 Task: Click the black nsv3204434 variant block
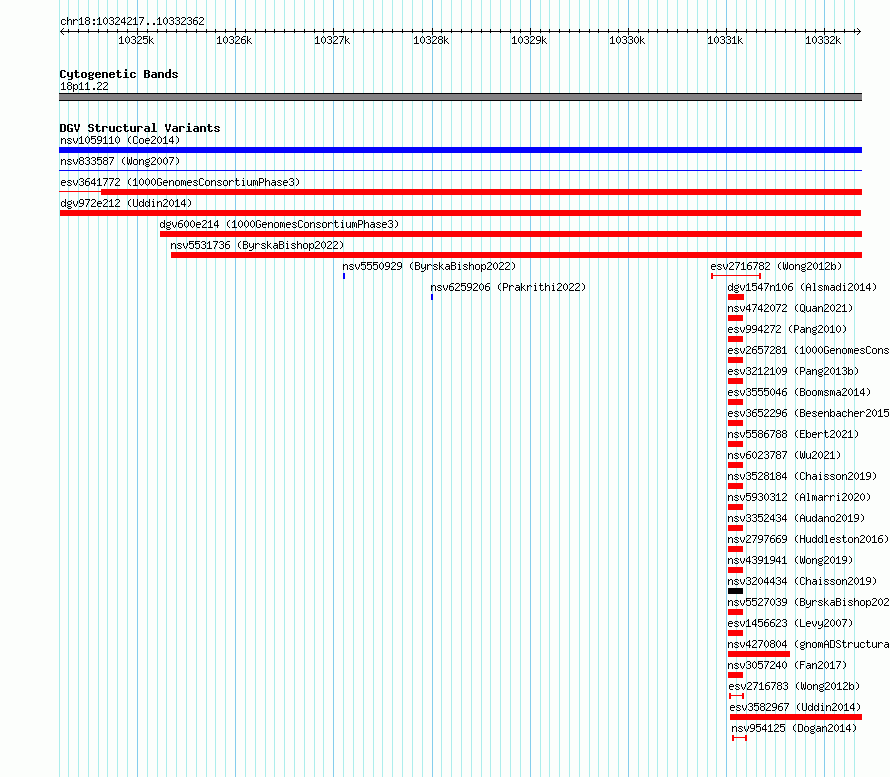click(736, 591)
